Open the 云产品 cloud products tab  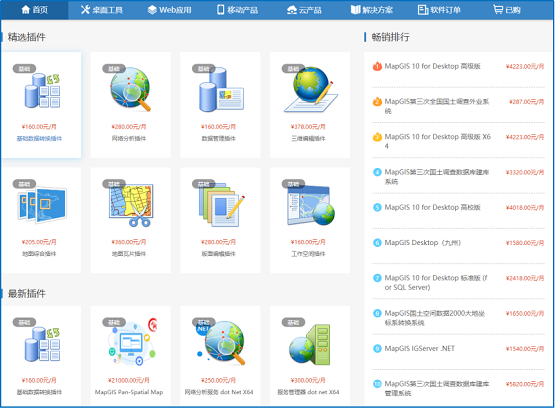(304, 10)
